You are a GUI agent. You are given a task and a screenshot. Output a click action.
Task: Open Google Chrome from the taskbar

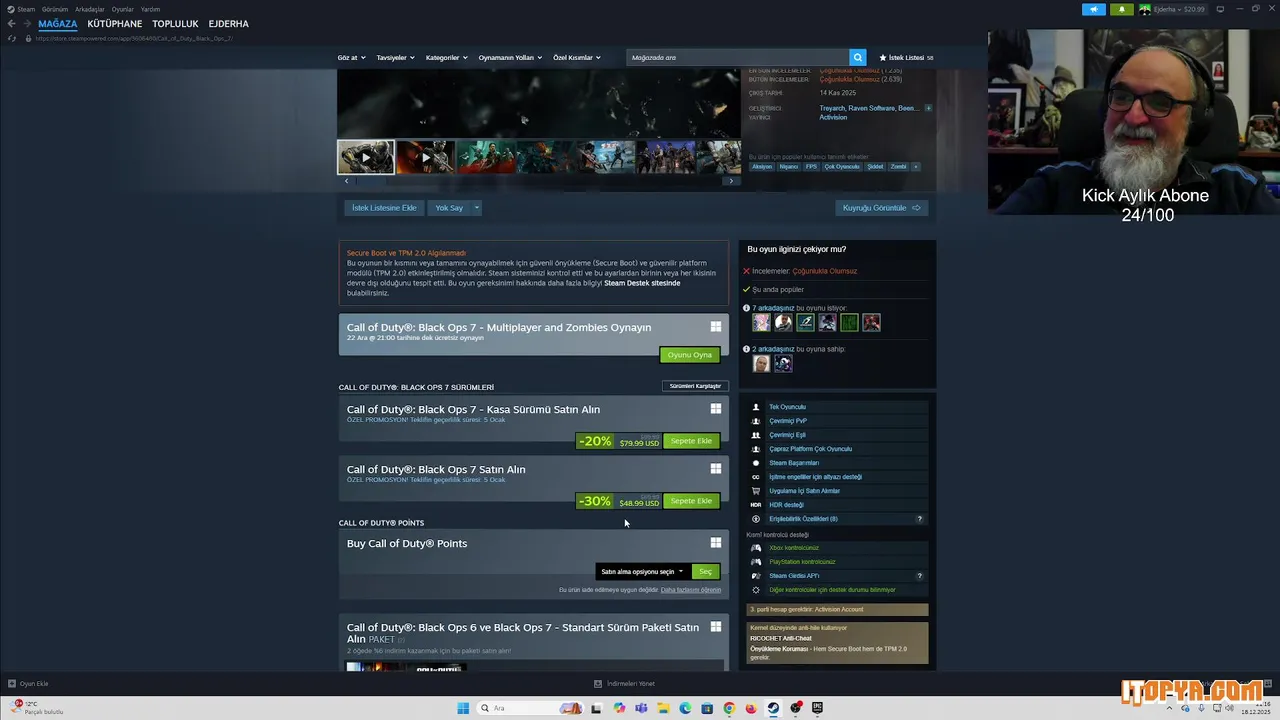click(x=729, y=708)
